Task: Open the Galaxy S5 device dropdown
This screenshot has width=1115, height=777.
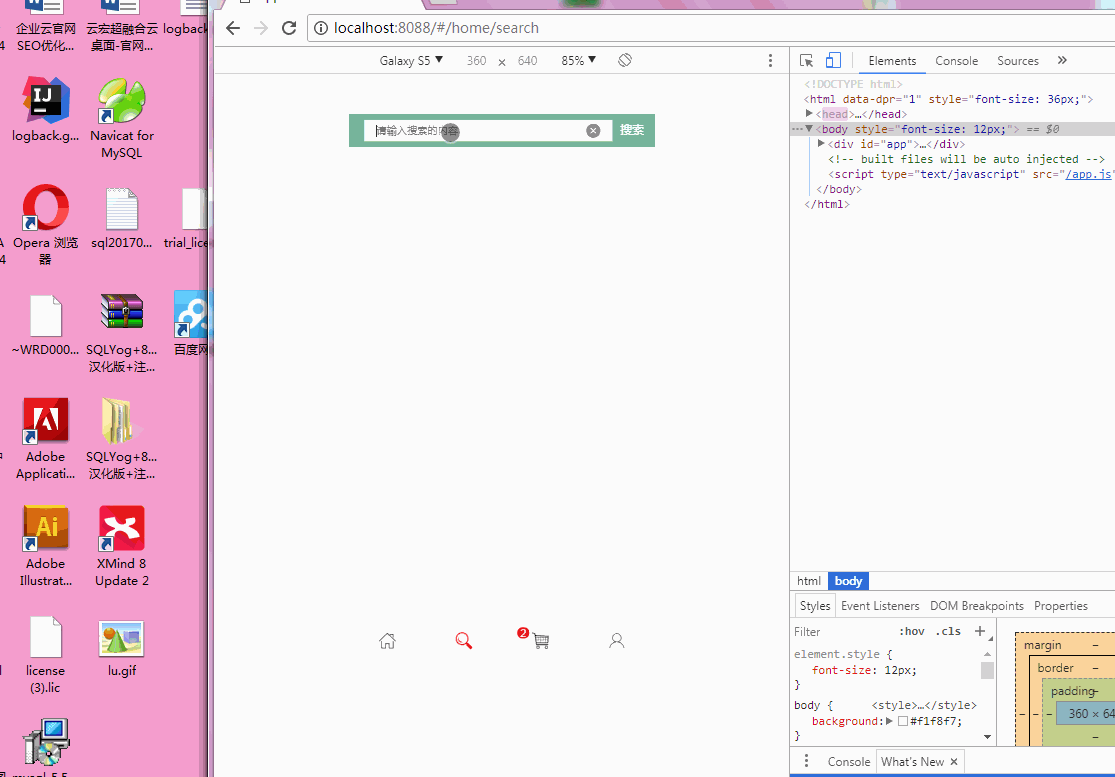Action: (x=411, y=61)
